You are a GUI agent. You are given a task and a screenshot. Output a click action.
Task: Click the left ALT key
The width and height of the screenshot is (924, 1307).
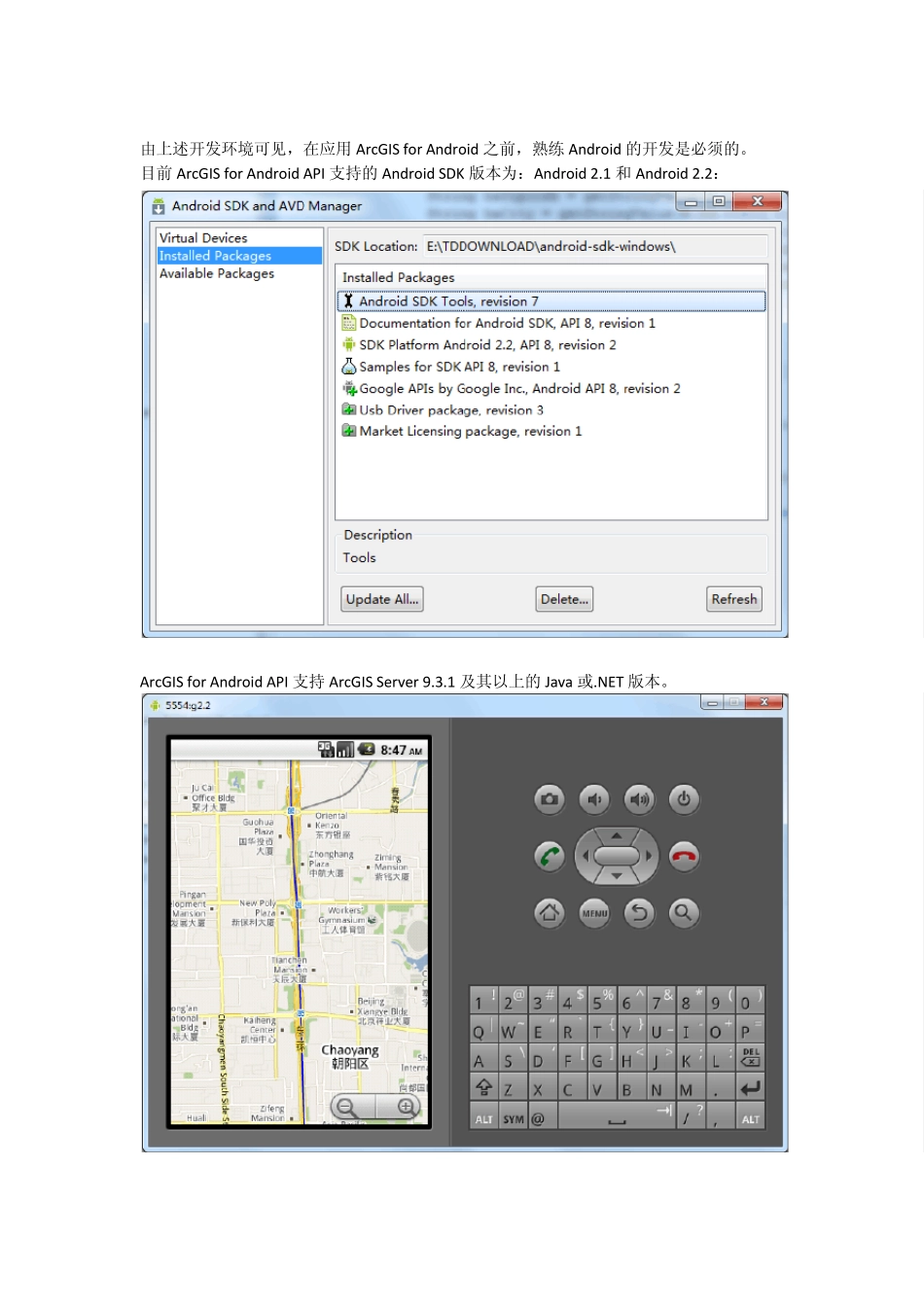(x=483, y=1117)
